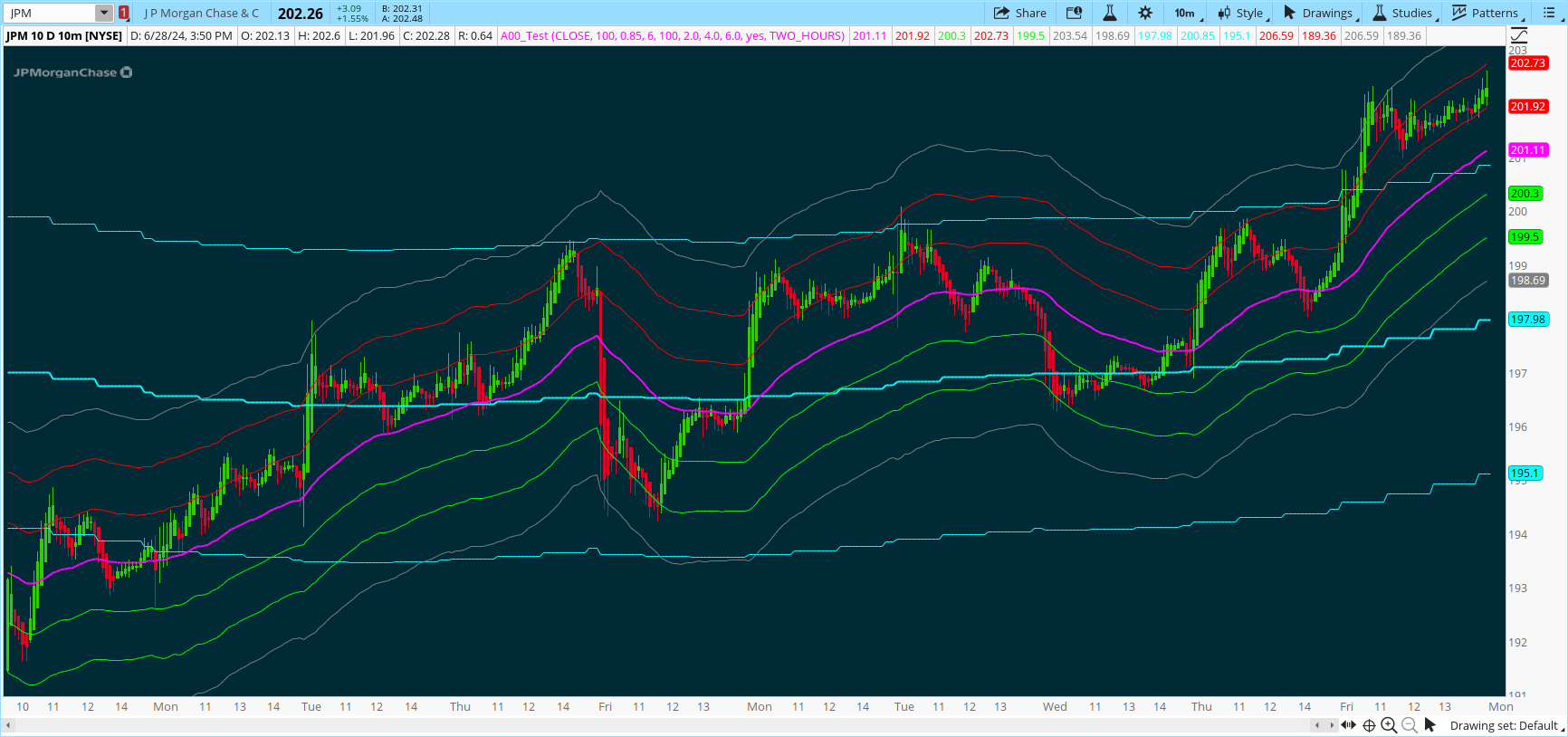
Task: Click the JPMorganChase logo info icon
Action: point(127,72)
